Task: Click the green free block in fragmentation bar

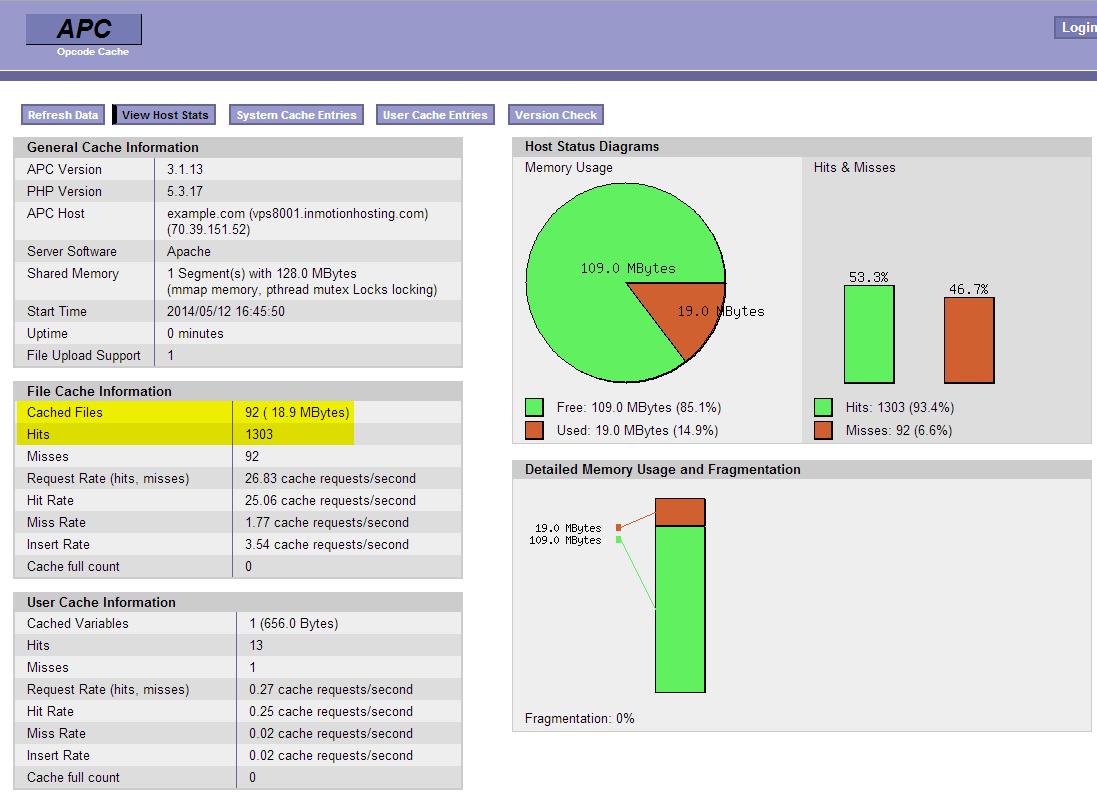Action: [x=680, y=608]
